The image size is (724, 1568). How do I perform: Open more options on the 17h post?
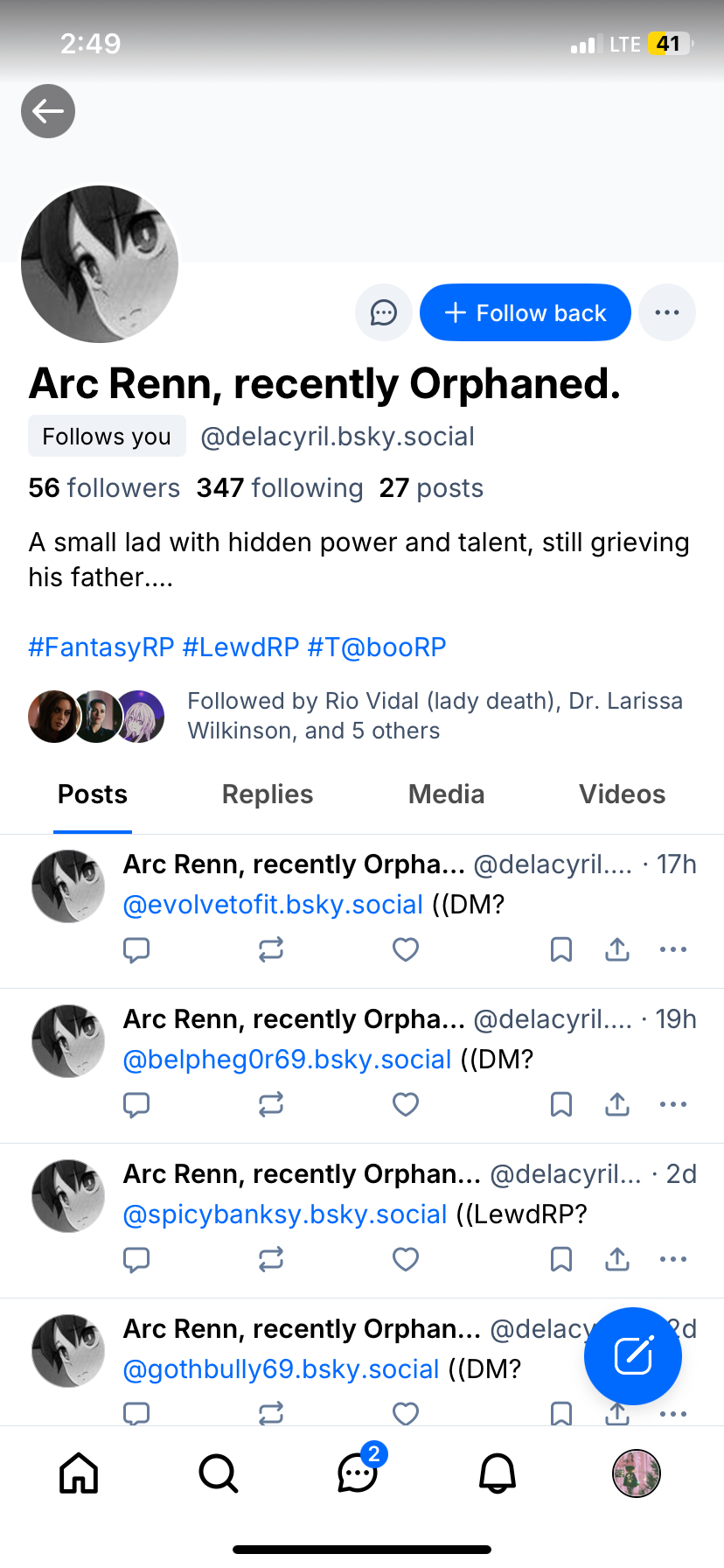[673, 949]
